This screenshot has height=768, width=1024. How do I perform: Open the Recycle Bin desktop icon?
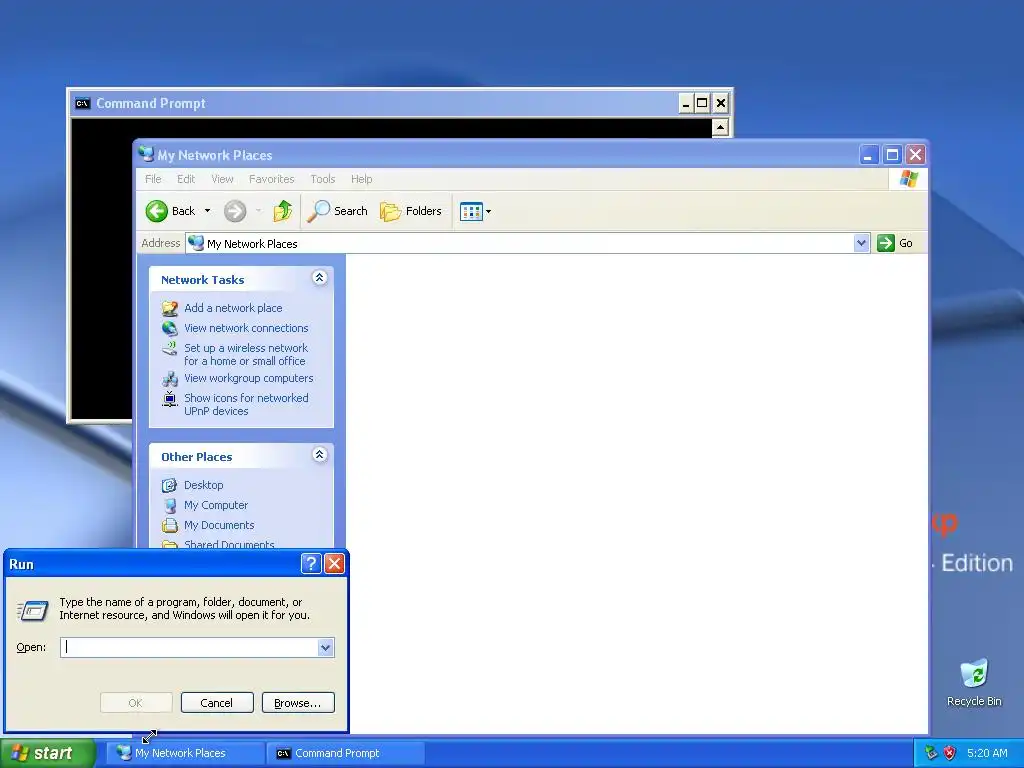coord(974,675)
